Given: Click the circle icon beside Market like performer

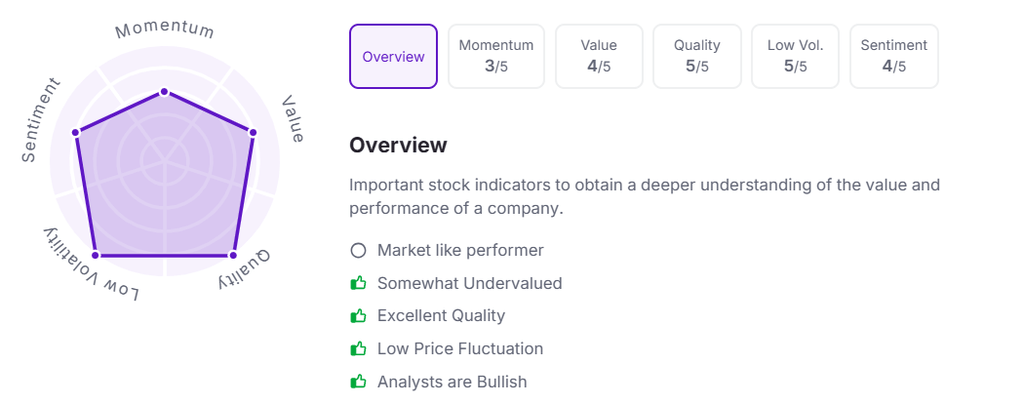Looking at the screenshot, I should click(358, 250).
